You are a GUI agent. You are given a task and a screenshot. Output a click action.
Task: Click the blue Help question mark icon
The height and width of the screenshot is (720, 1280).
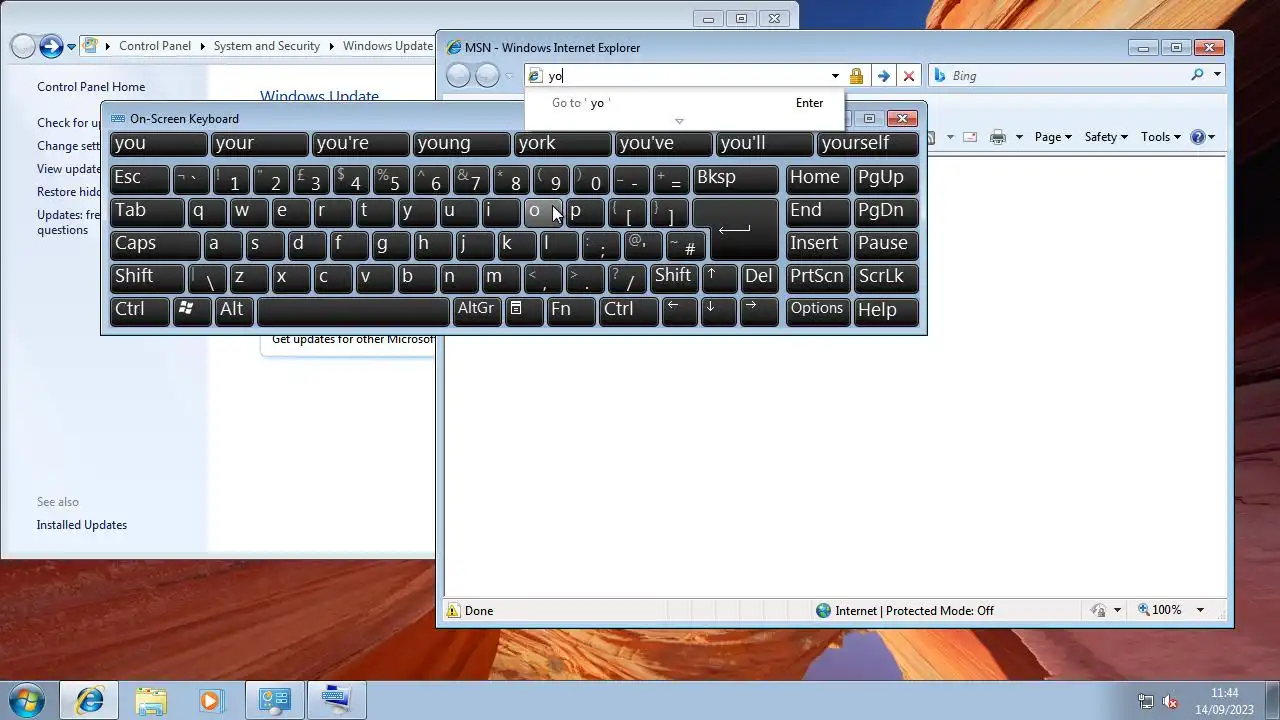pyautogui.click(x=1198, y=137)
